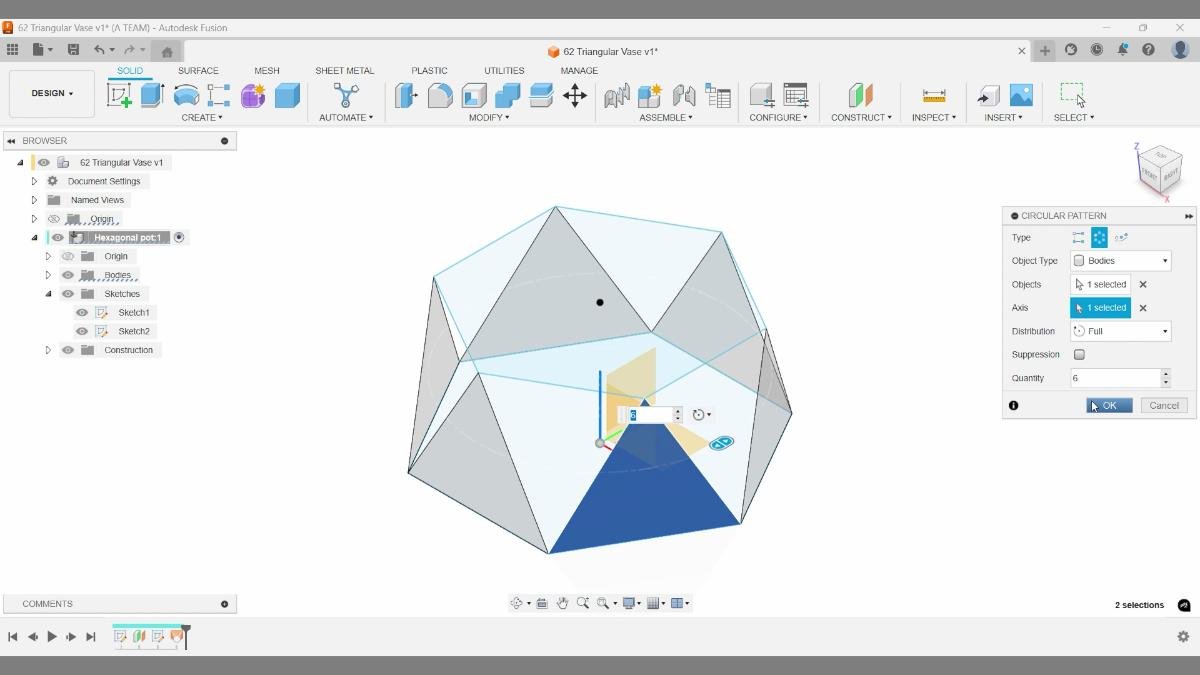Click the Window Selection tool icon
The height and width of the screenshot is (675, 1200).
(x=1073, y=95)
